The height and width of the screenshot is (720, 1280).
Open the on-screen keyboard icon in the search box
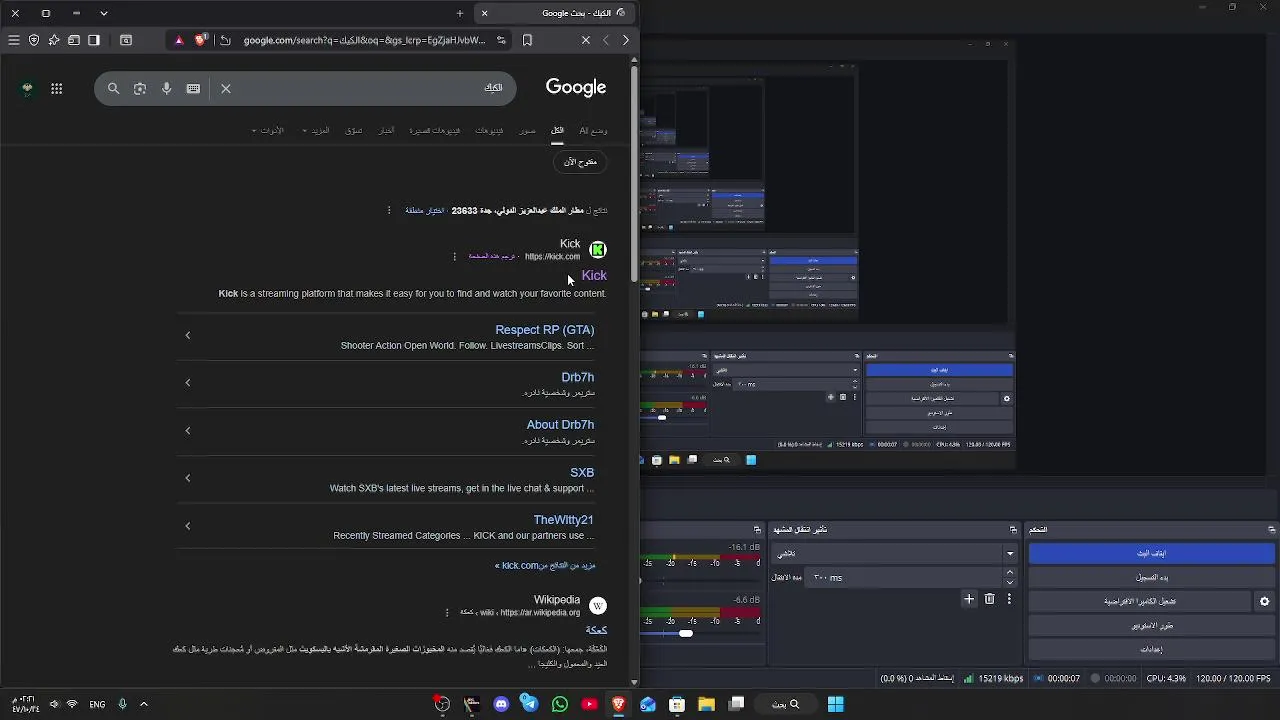pos(193,88)
